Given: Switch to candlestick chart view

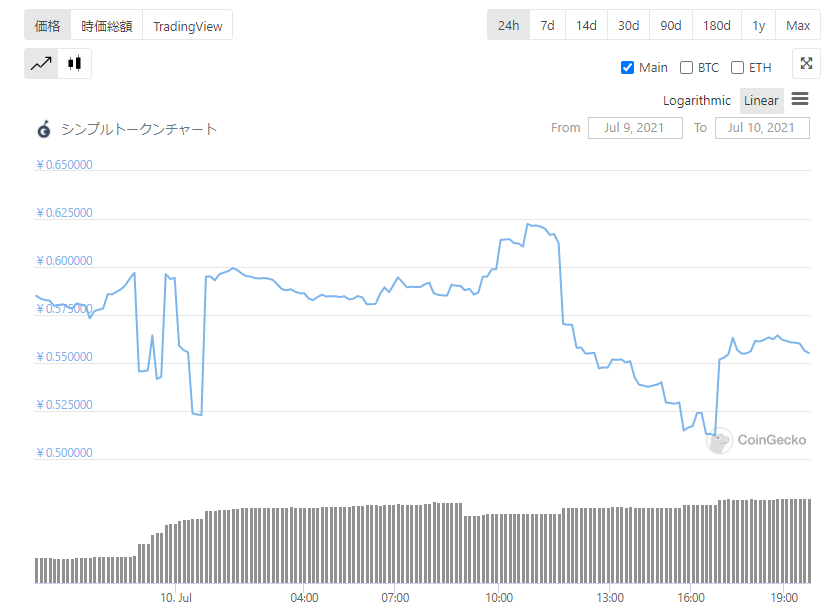Looking at the screenshot, I should [75, 64].
